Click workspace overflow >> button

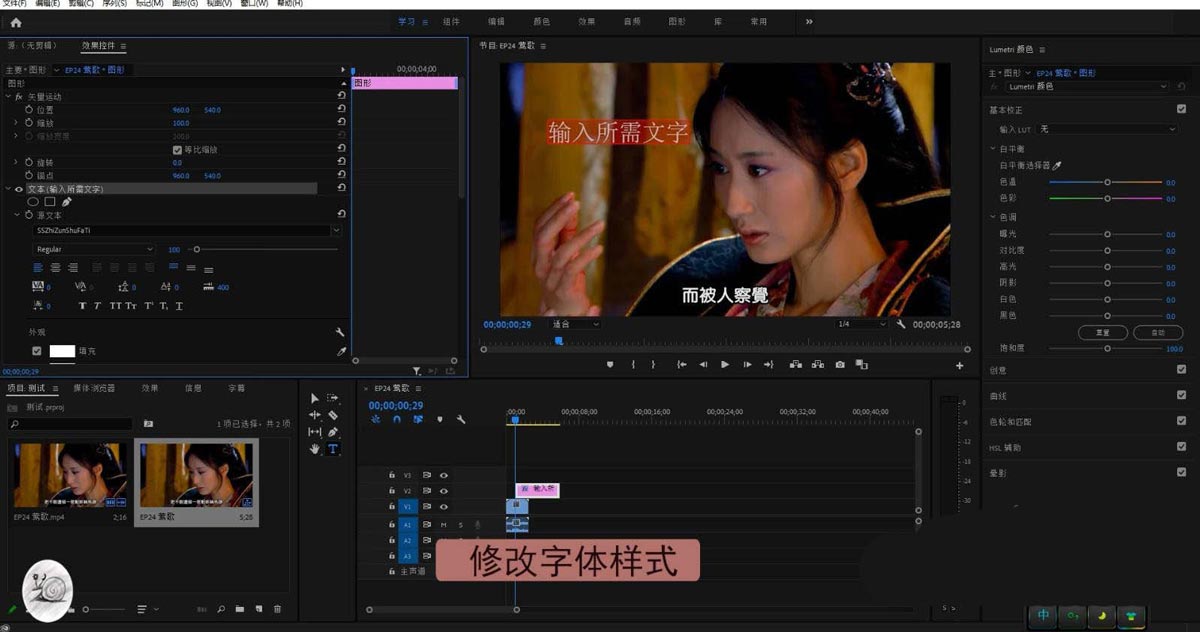(x=808, y=21)
